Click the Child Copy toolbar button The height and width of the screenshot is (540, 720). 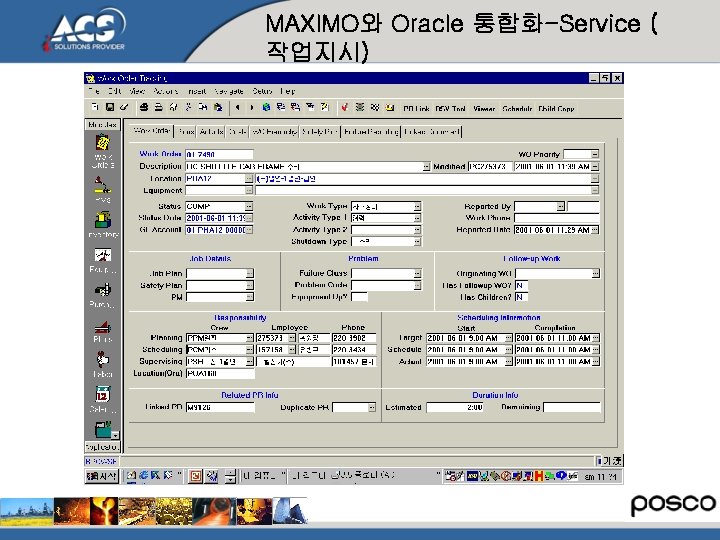pos(556,109)
